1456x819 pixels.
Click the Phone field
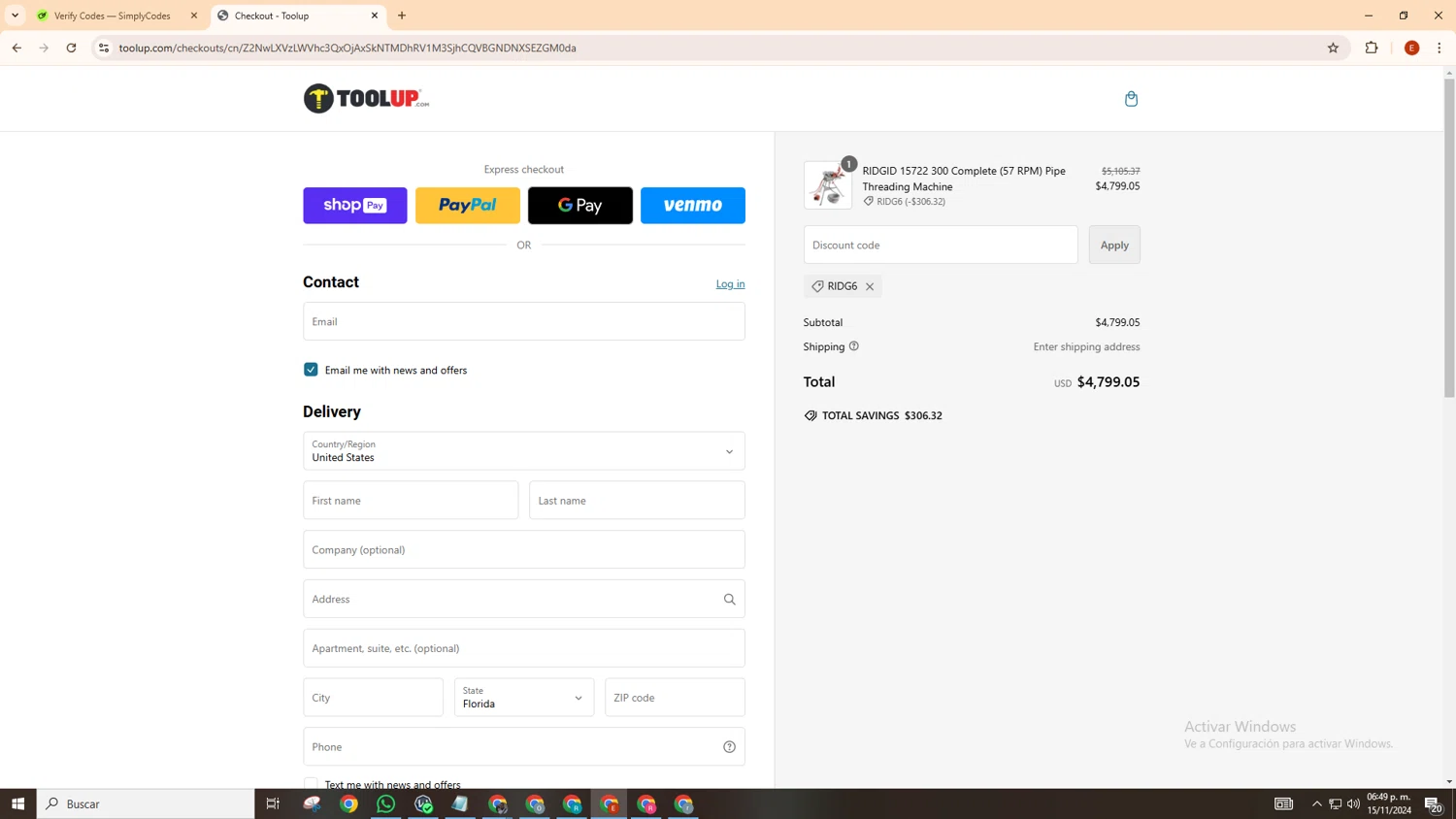[x=524, y=747]
